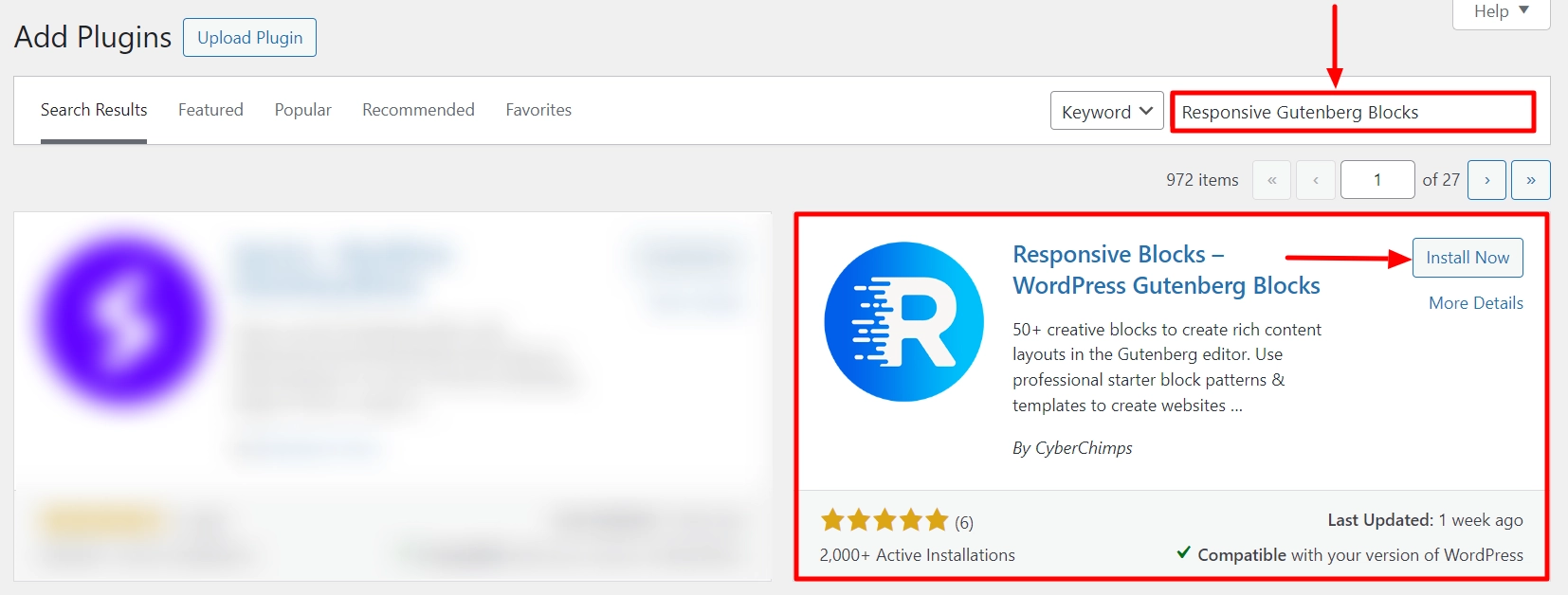Screen dimensions: 1568x595
Task: Click the Upload Plugin button
Action: coord(249,38)
